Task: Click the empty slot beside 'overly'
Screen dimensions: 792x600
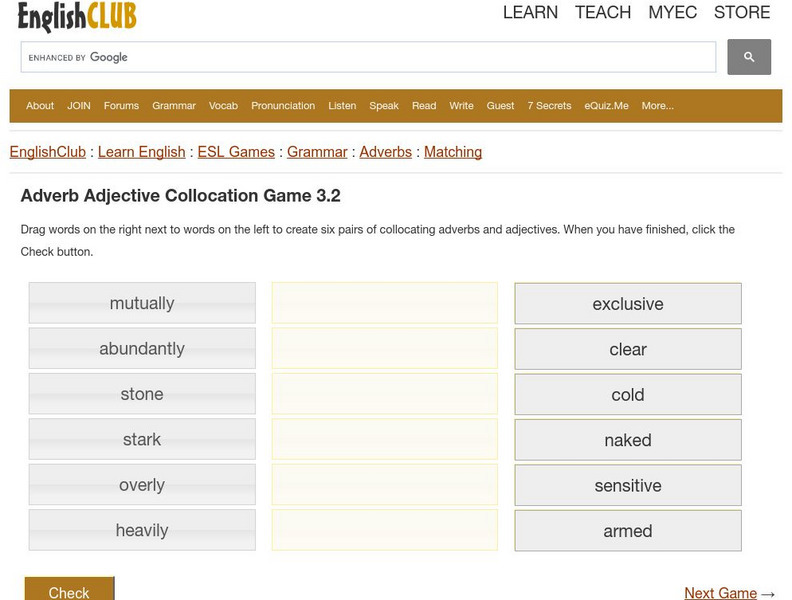Action: pos(384,485)
